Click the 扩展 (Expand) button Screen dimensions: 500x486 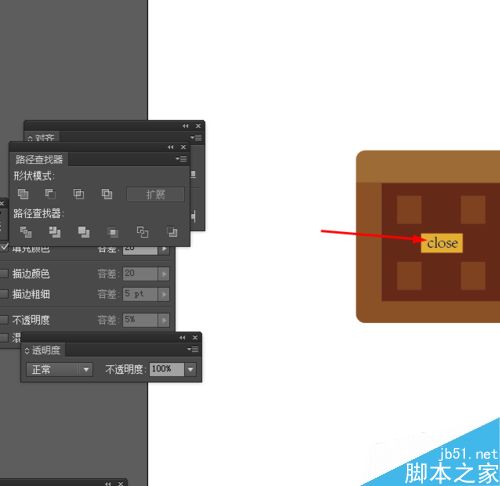155,194
